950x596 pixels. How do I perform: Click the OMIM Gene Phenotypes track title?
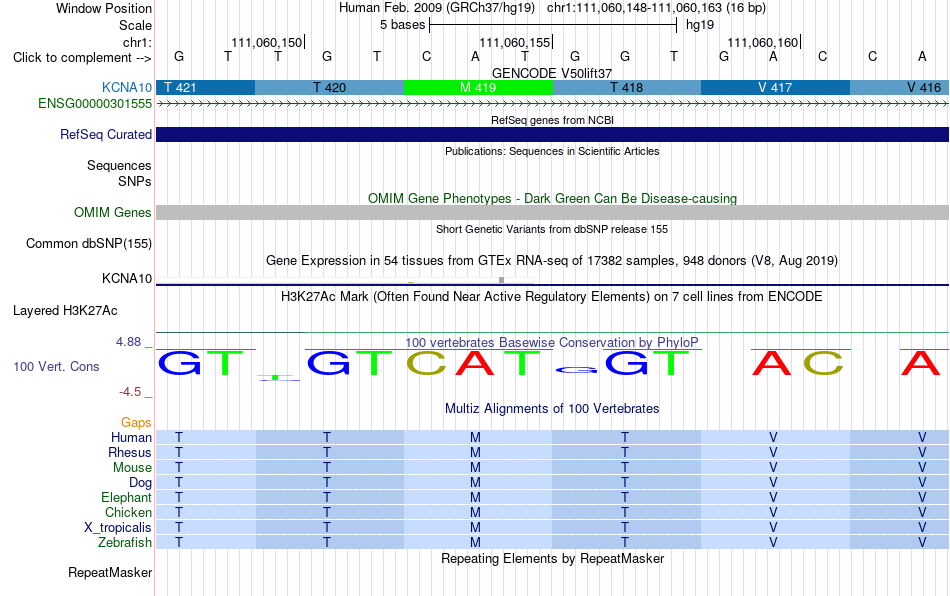click(552, 198)
